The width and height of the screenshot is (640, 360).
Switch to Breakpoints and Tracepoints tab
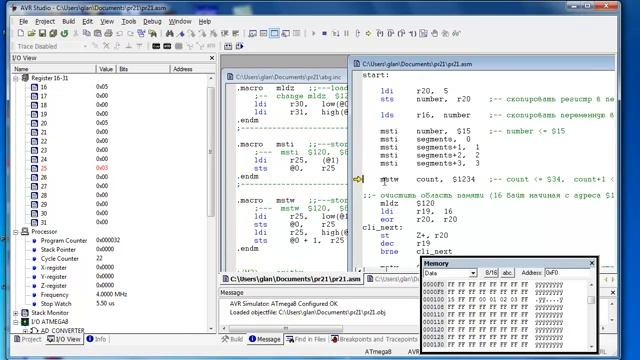coord(374,339)
